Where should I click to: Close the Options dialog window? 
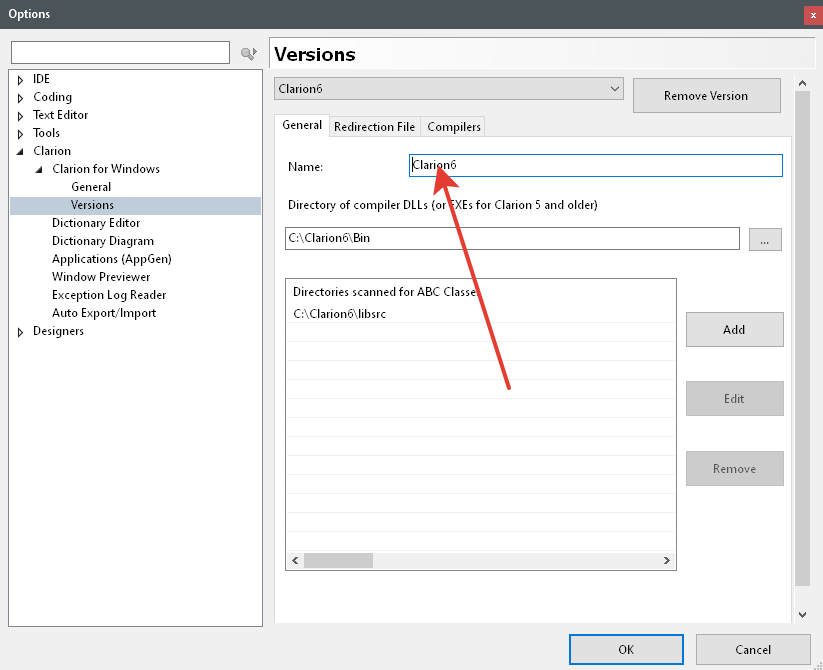tap(812, 14)
